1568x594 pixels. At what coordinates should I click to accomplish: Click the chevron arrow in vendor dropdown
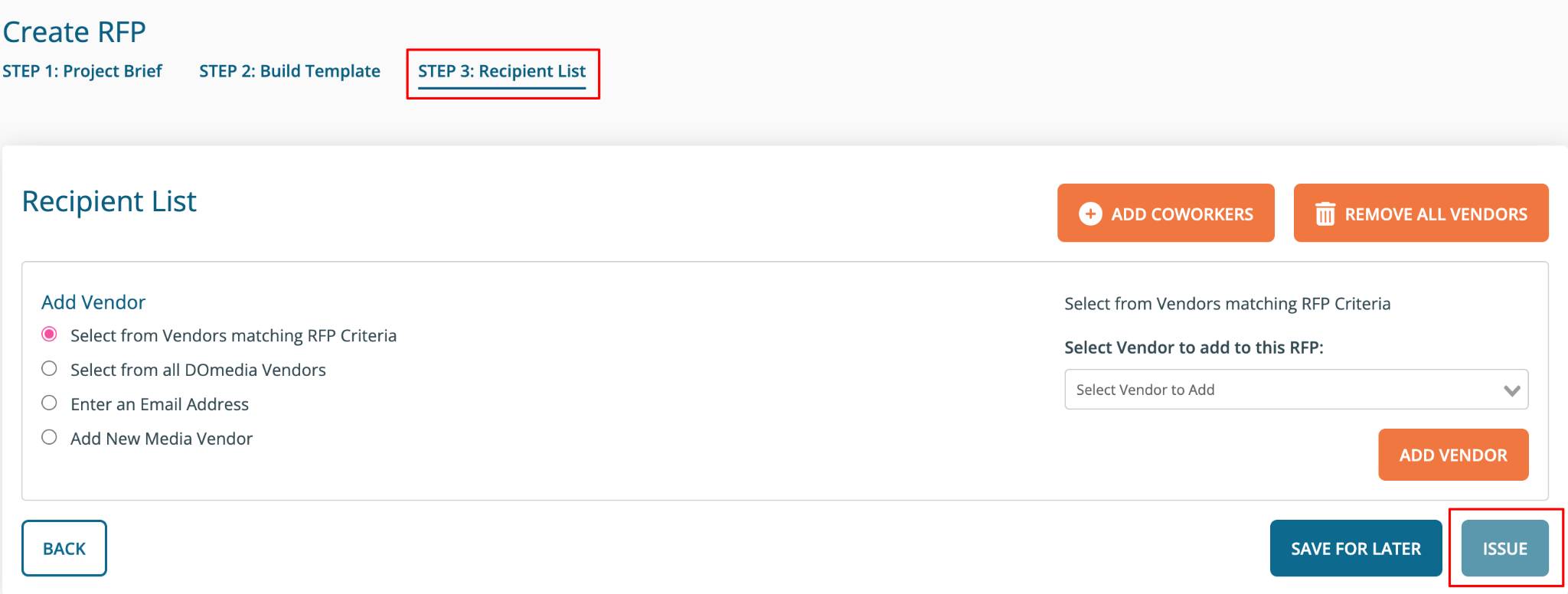tap(1511, 390)
